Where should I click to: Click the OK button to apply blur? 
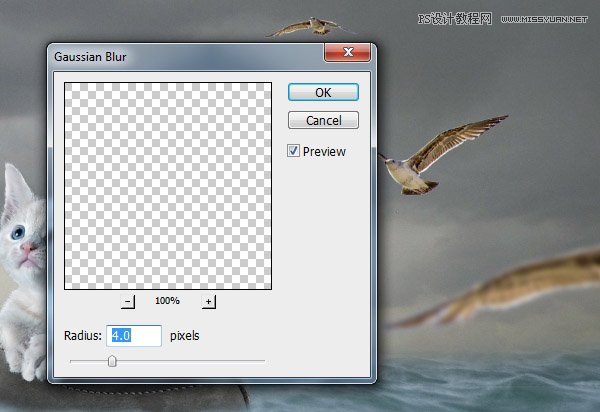[323, 92]
